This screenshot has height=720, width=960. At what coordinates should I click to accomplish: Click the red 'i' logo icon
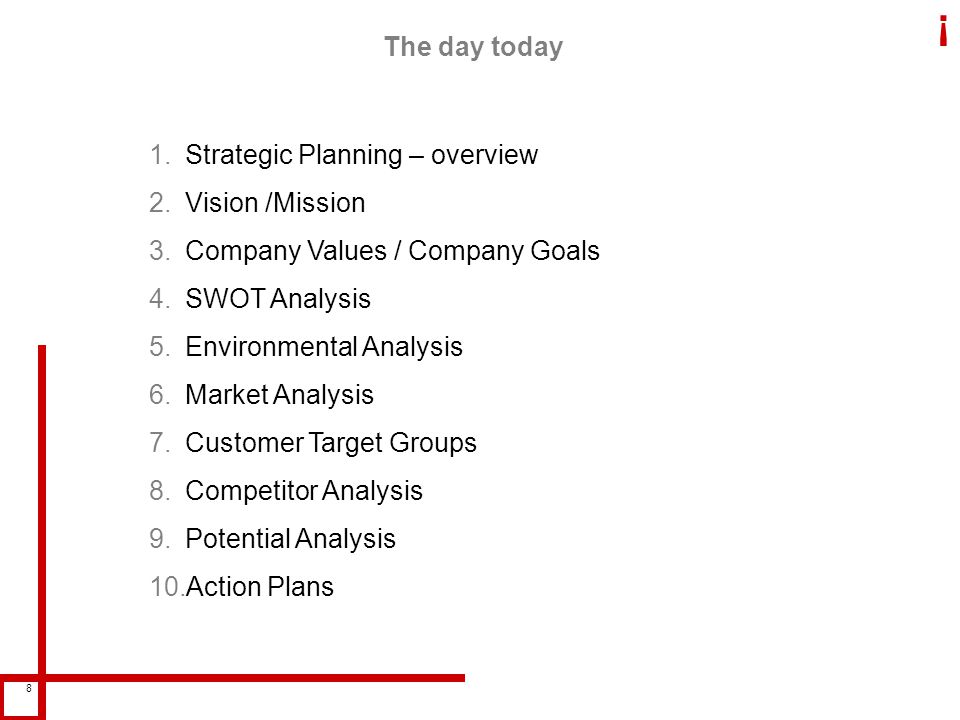click(943, 31)
